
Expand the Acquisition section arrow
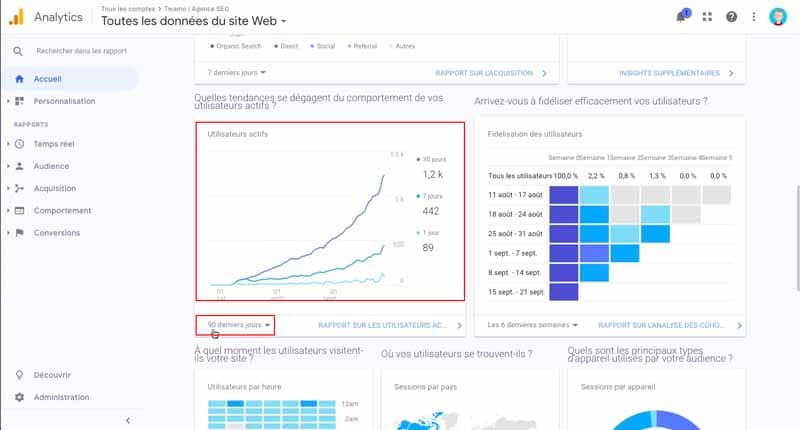8,188
